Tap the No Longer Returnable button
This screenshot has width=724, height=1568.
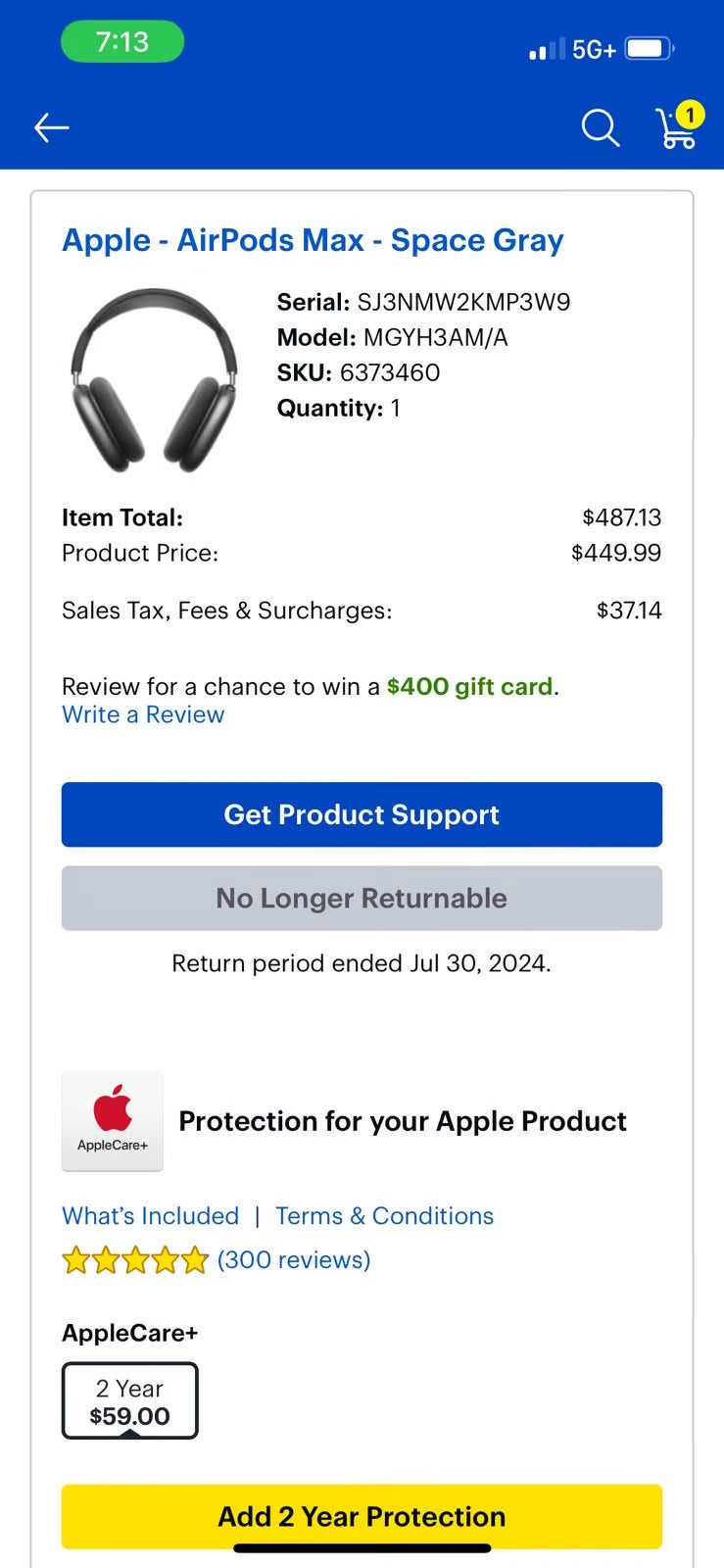click(x=362, y=898)
